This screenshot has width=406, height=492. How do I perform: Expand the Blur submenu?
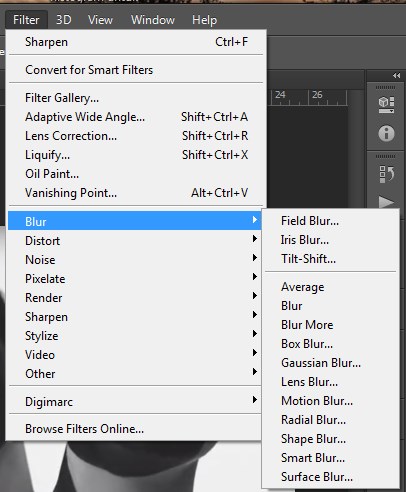pyautogui.click(x=135, y=220)
